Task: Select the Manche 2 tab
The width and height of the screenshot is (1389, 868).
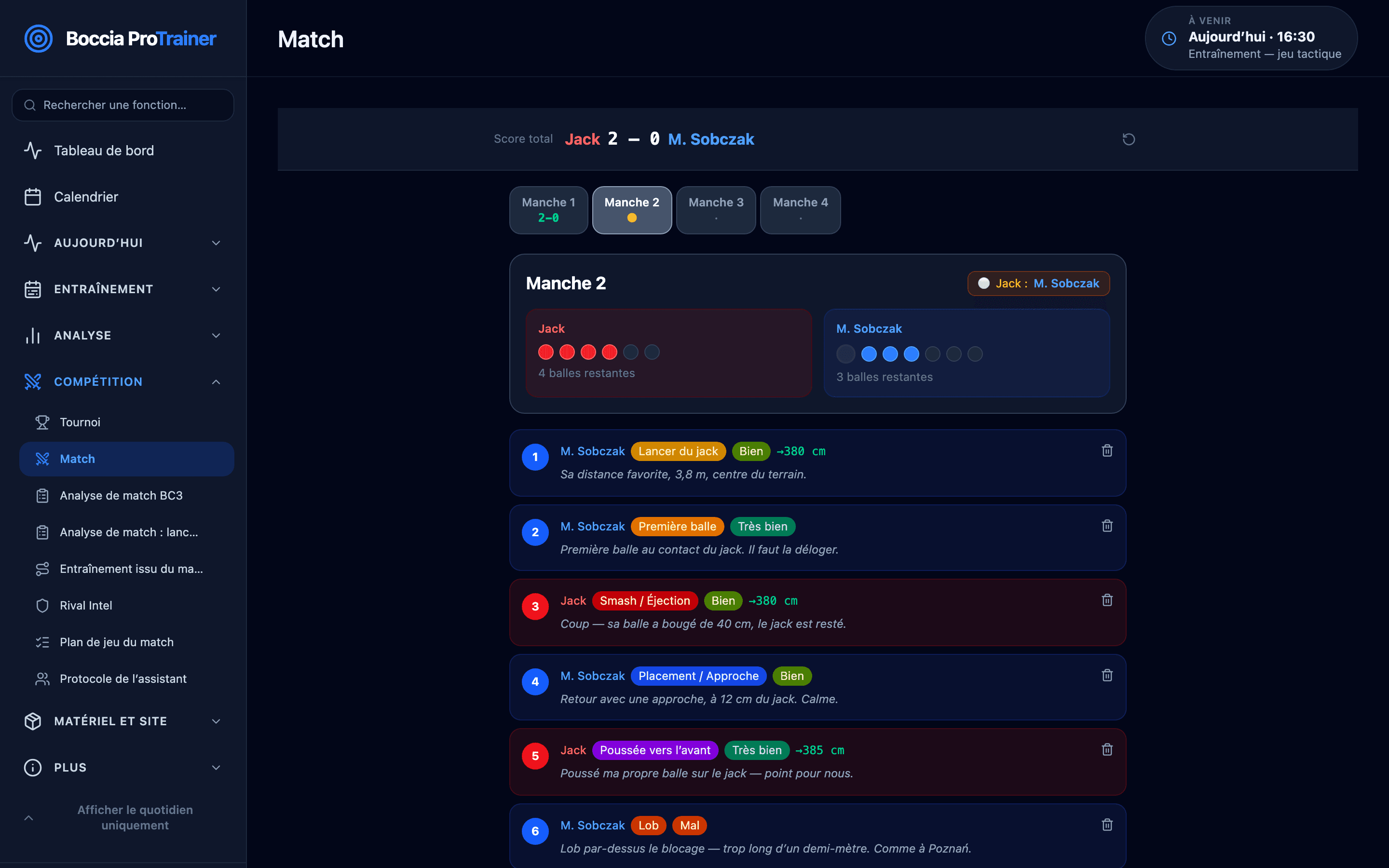Action: pos(631,210)
